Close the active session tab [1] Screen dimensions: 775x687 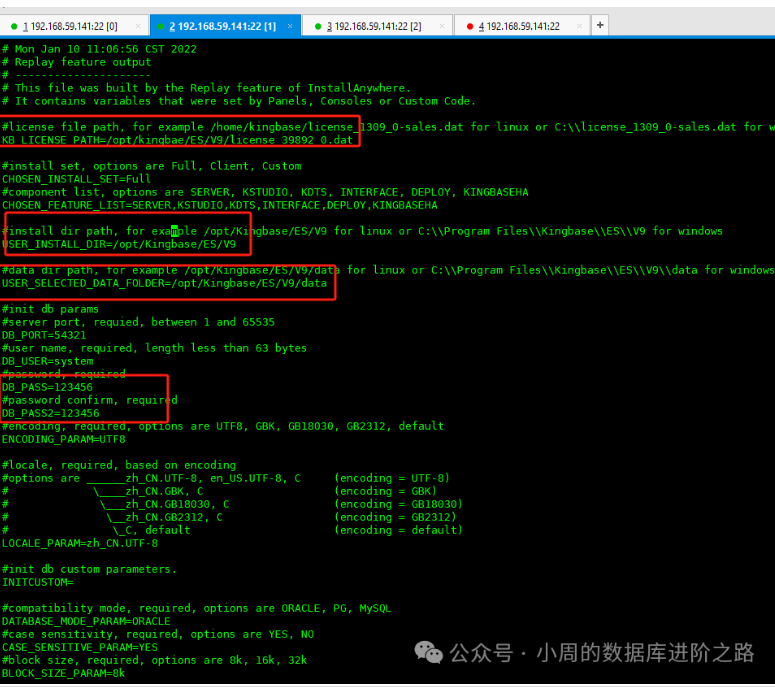coord(288,26)
